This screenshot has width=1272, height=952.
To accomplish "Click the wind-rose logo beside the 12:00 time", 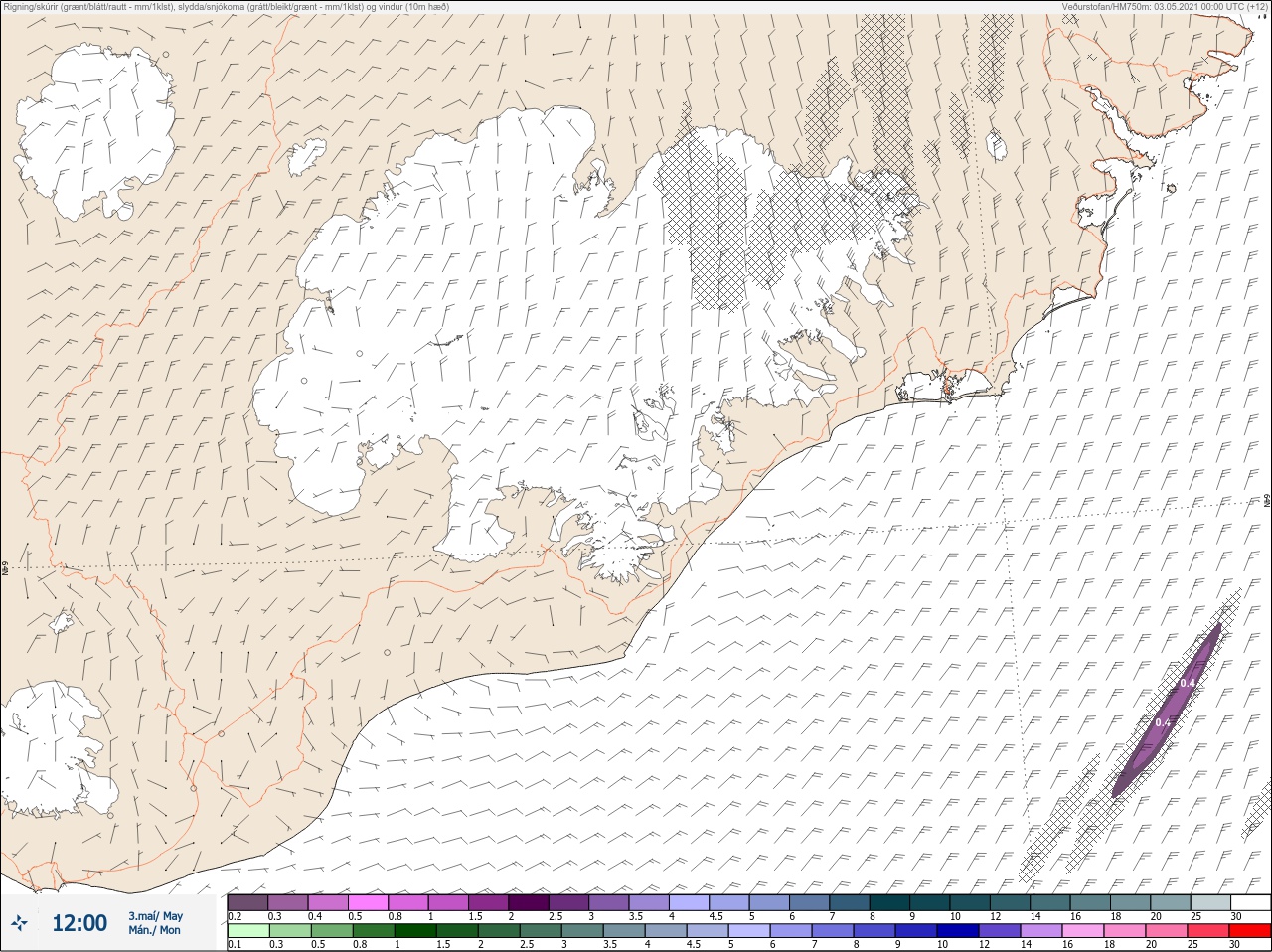I will (20, 923).
